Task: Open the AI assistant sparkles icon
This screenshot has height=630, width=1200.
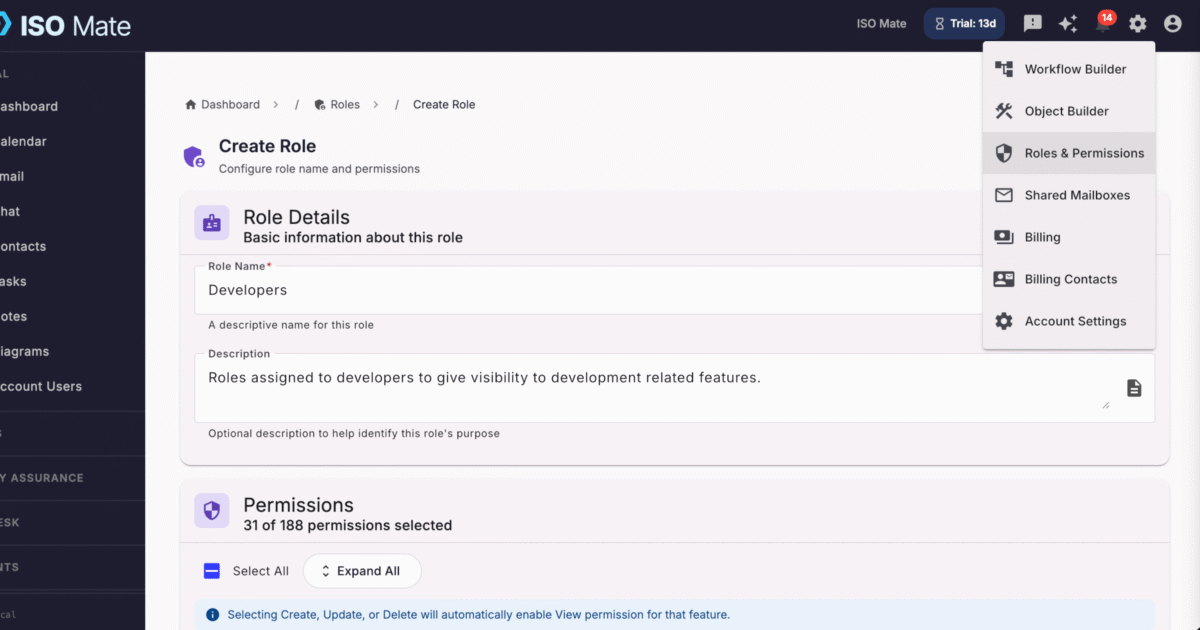Action: 1067,23
